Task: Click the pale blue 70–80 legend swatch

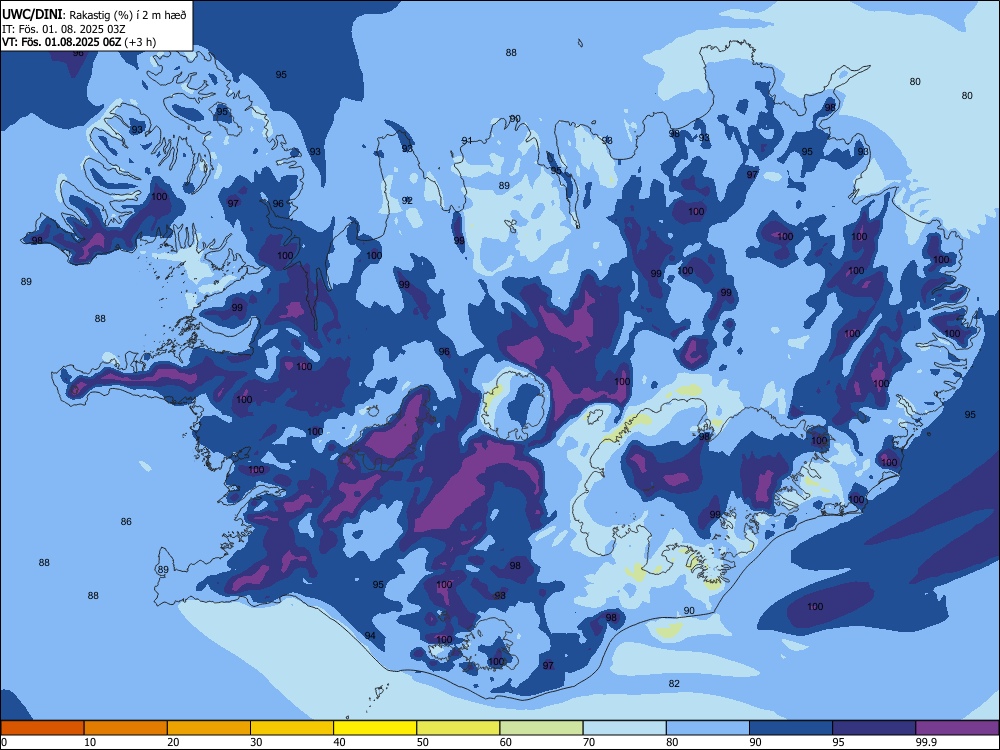Action: tap(624, 728)
